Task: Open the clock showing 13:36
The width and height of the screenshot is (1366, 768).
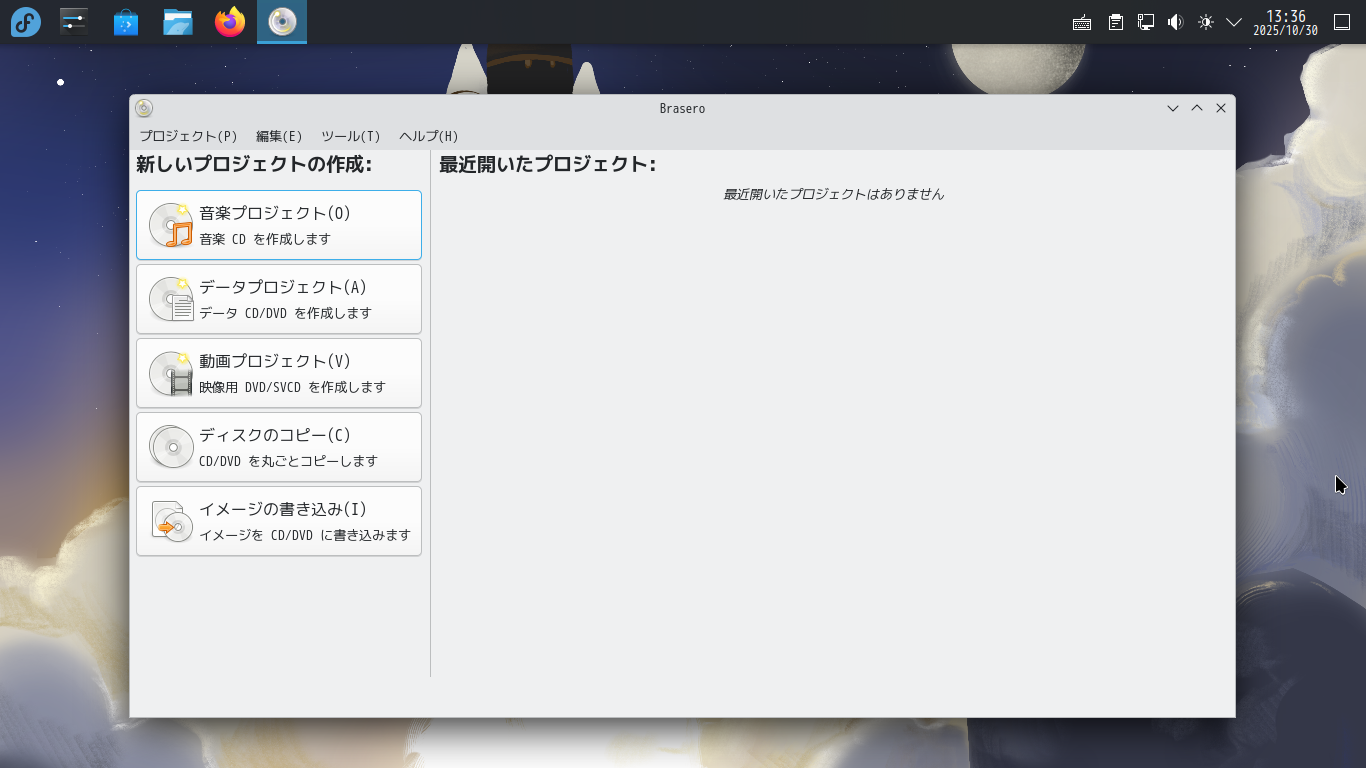Action: coord(1286,22)
